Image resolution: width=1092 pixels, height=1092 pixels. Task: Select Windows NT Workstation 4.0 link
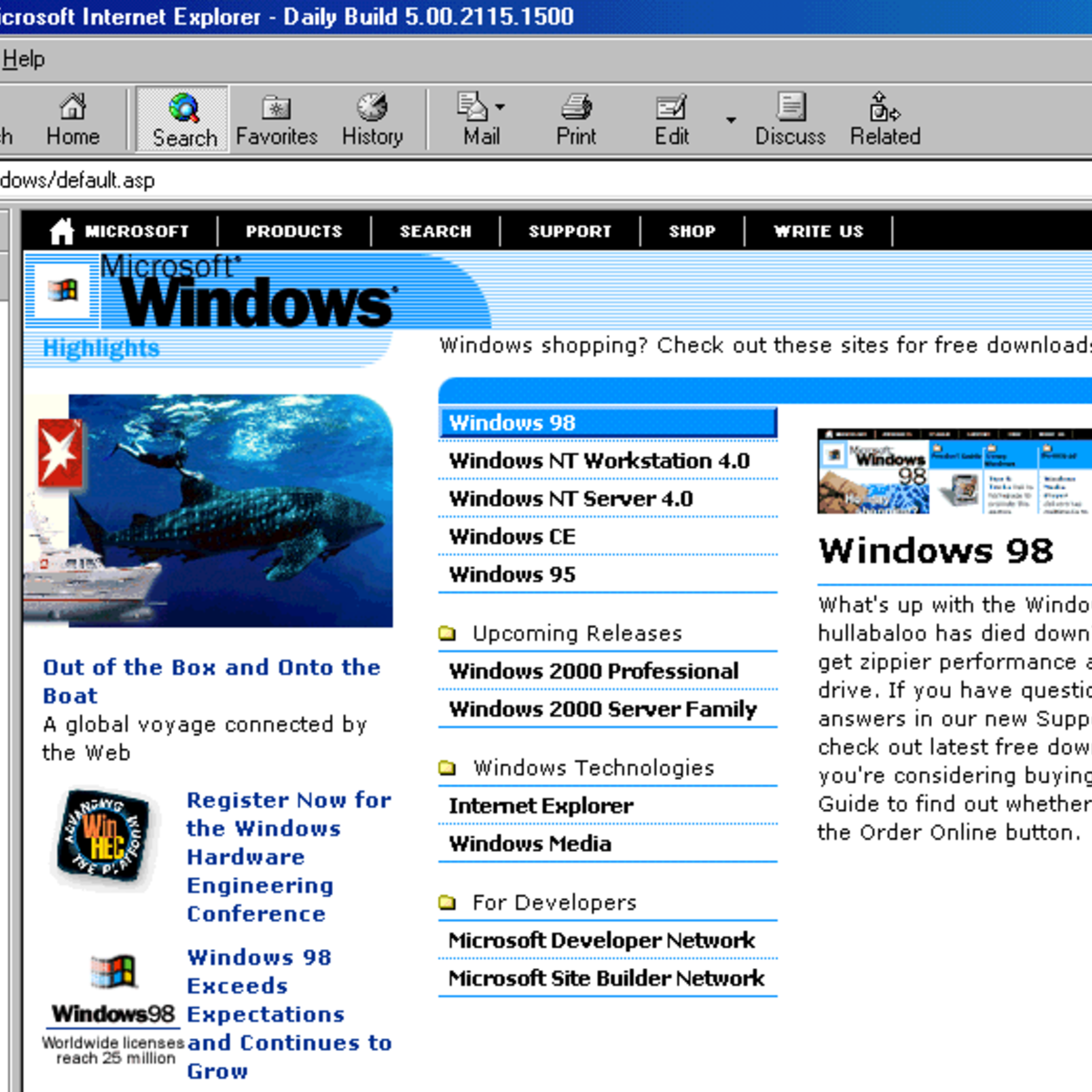[599, 460]
